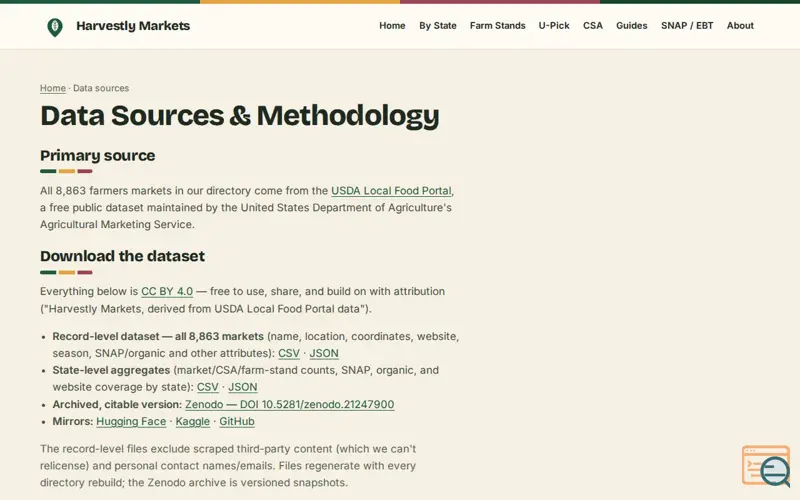The height and width of the screenshot is (500, 800).
Task: Open the GitHub mirror link
Action: [237, 421]
